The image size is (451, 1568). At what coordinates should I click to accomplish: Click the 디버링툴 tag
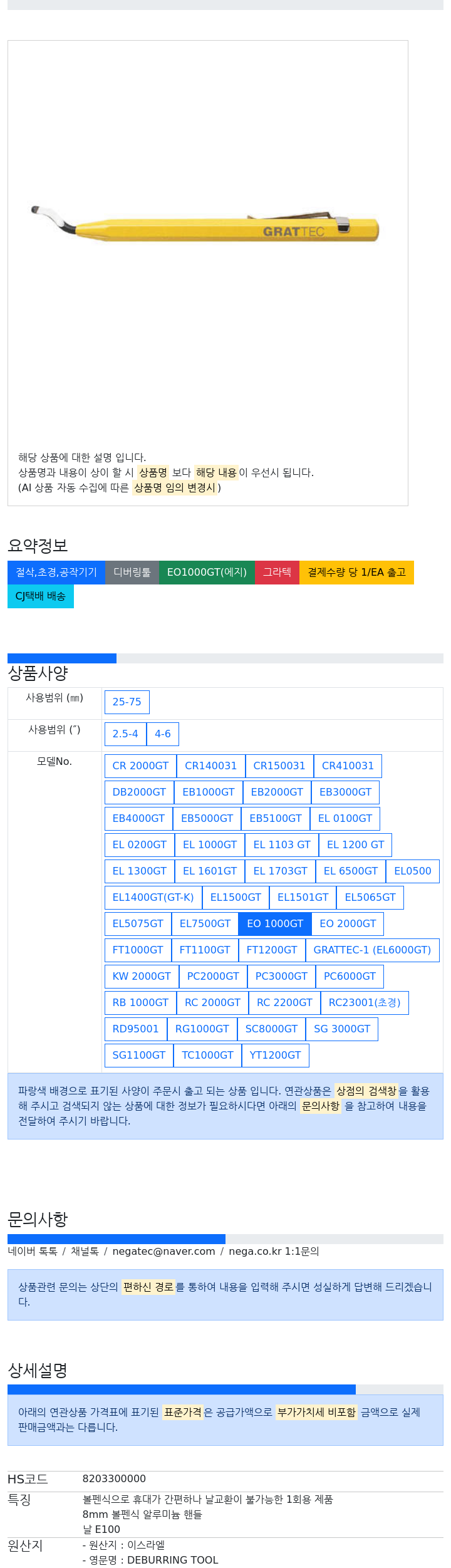pos(132,572)
